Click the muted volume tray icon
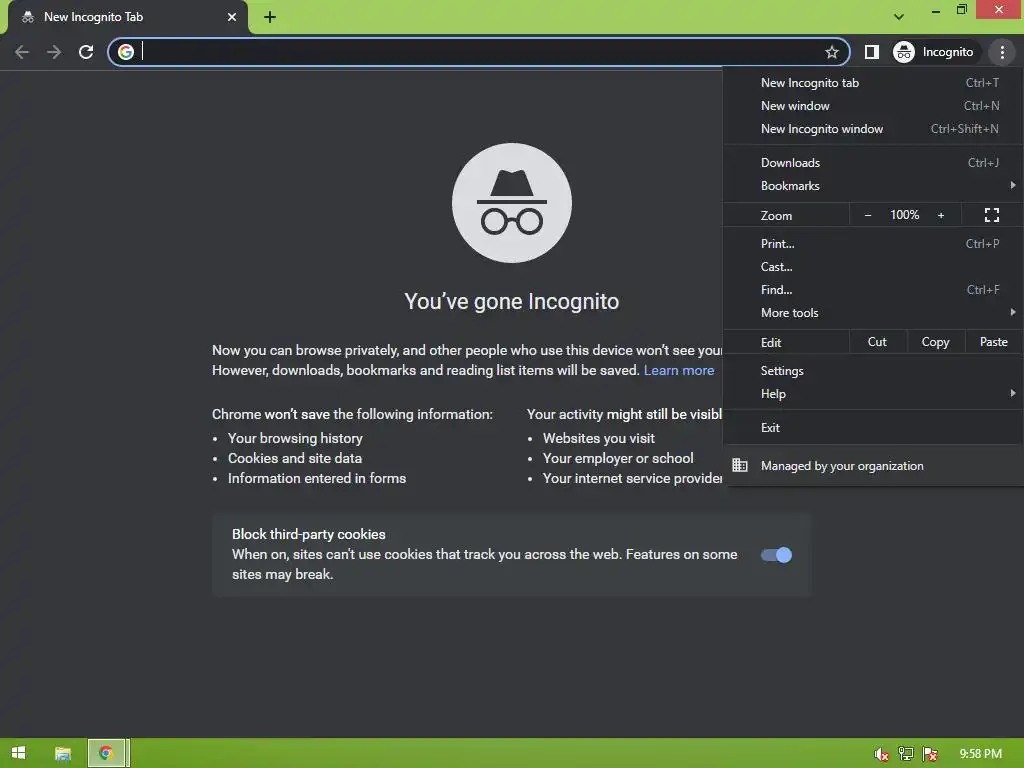The width and height of the screenshot is (1024, 768). tap(881, 754)
